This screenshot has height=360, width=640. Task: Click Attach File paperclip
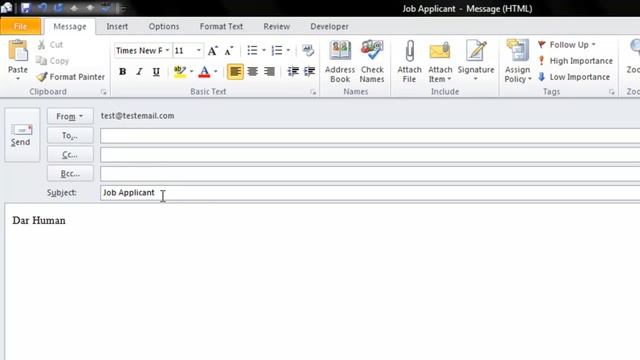click(x=409, y=61)
